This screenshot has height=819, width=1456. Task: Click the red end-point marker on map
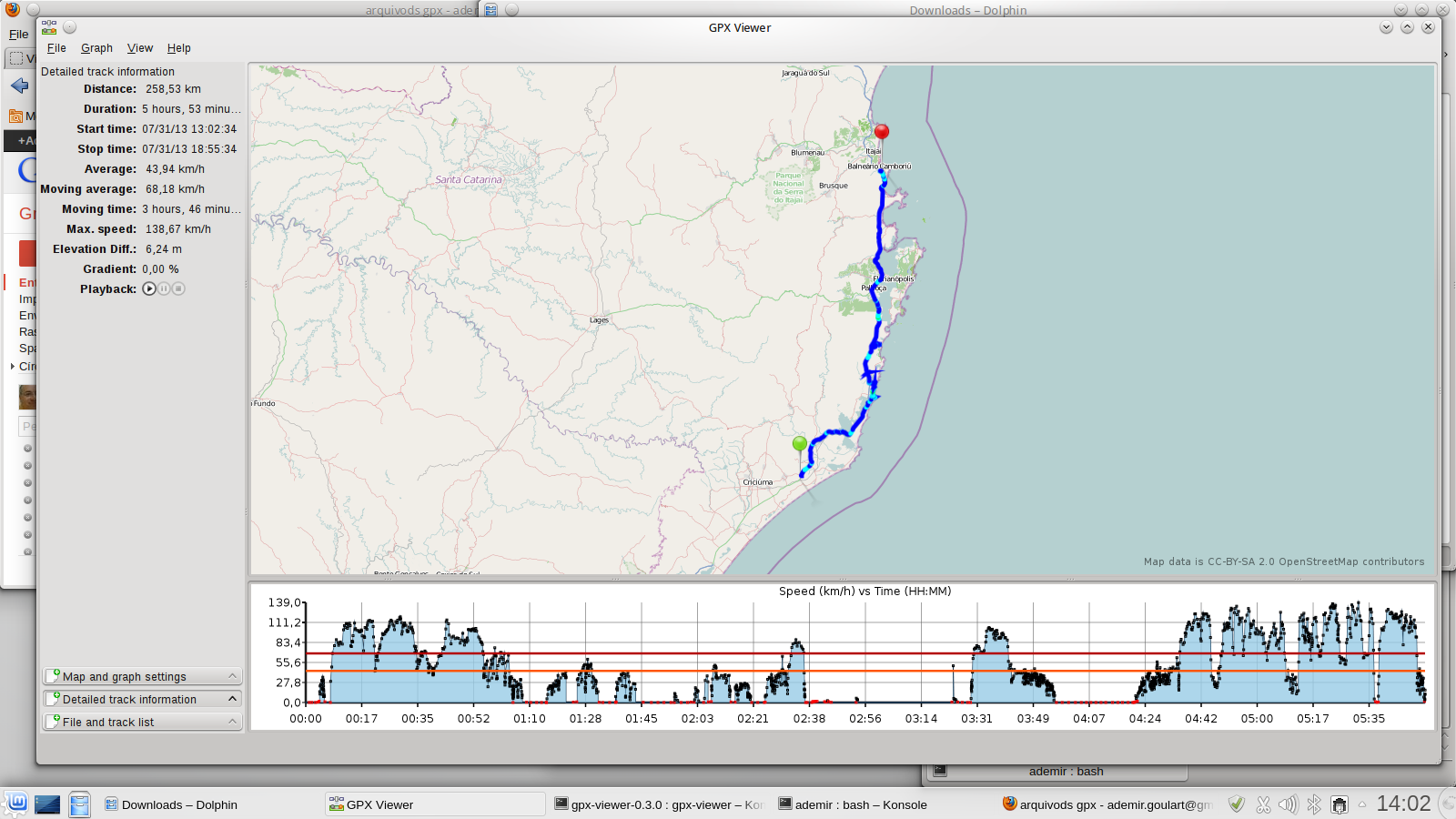pyautogui.click(x=881, y=133)
